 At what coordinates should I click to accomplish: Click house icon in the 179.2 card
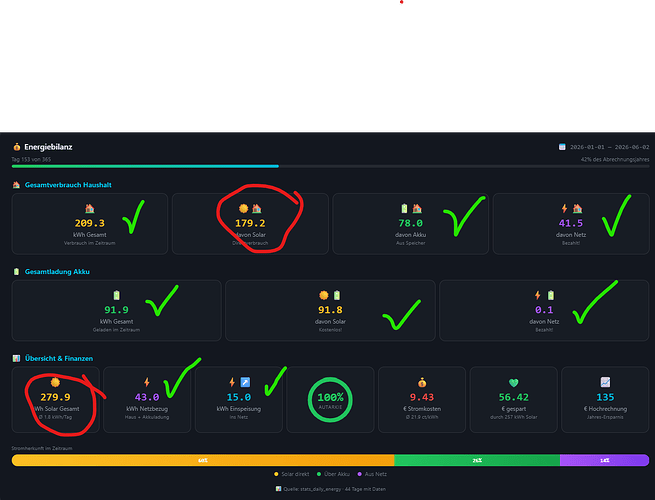point(256,208)
